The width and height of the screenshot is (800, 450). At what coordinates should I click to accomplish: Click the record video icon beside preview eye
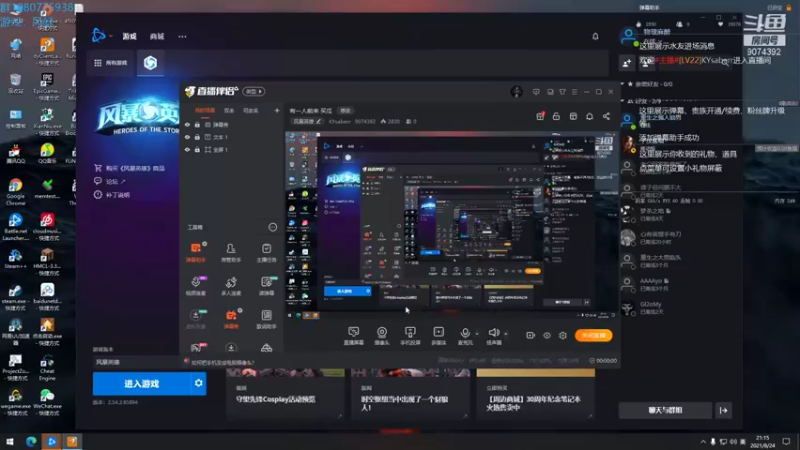tap(531, 335)
